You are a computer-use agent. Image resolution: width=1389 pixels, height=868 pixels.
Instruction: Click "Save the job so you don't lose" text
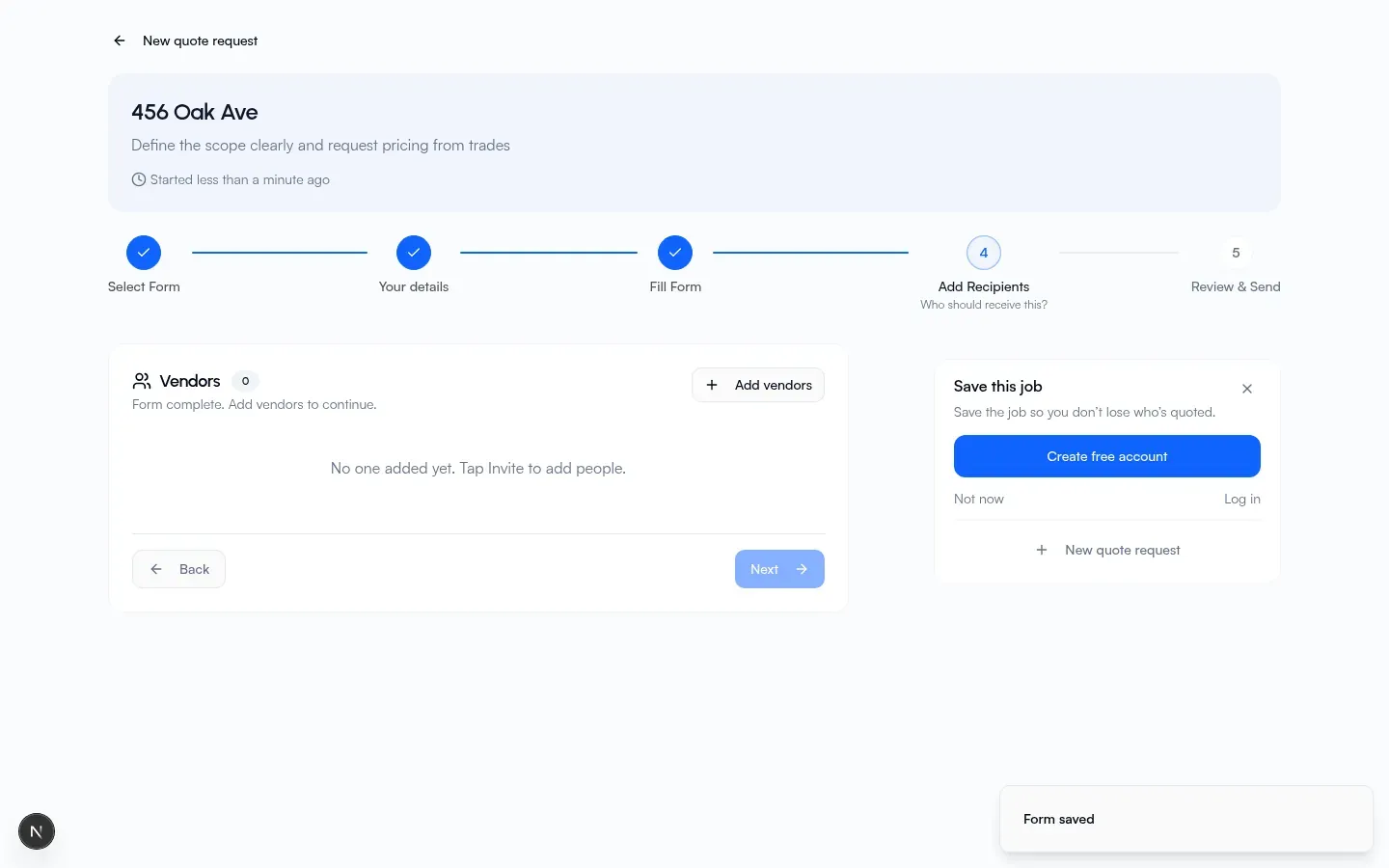pyautogui.click(x=1085, y=412)
